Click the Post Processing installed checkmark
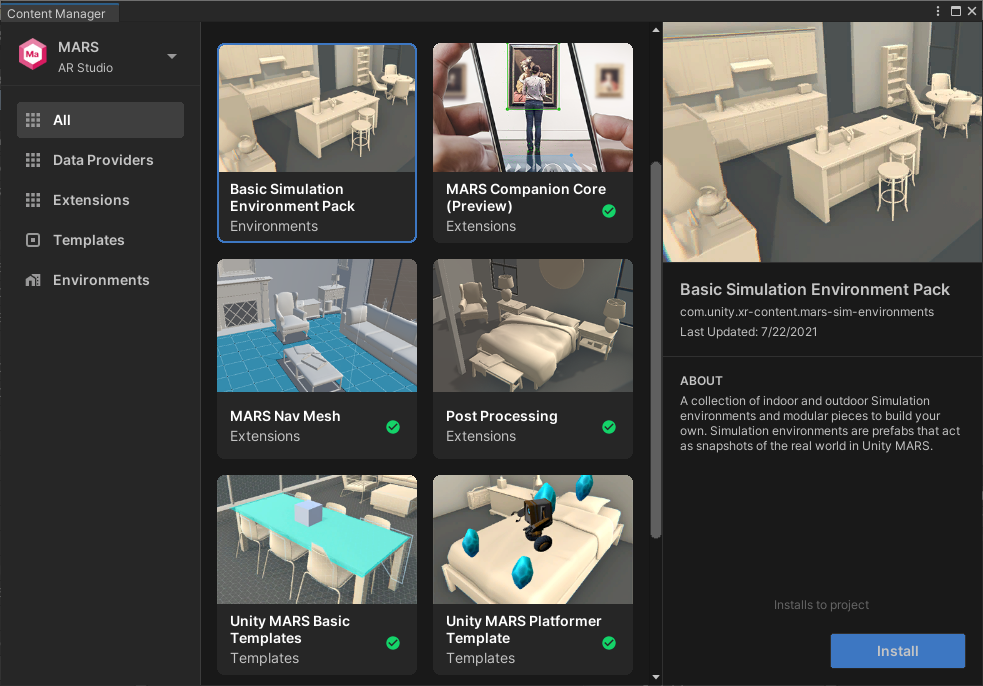Screen dimensions: 983x686 pos(609,427)
